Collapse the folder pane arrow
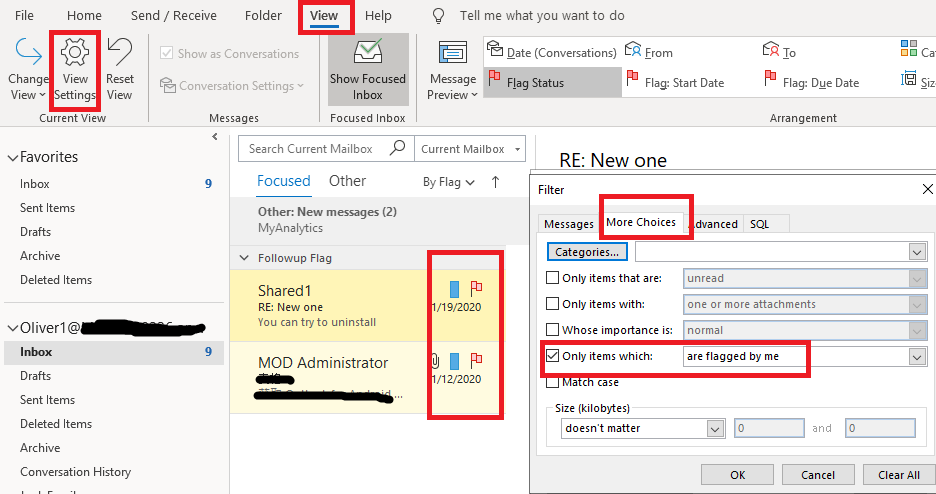This screenshot has height=494, width=936. click(x=215, y=137)
